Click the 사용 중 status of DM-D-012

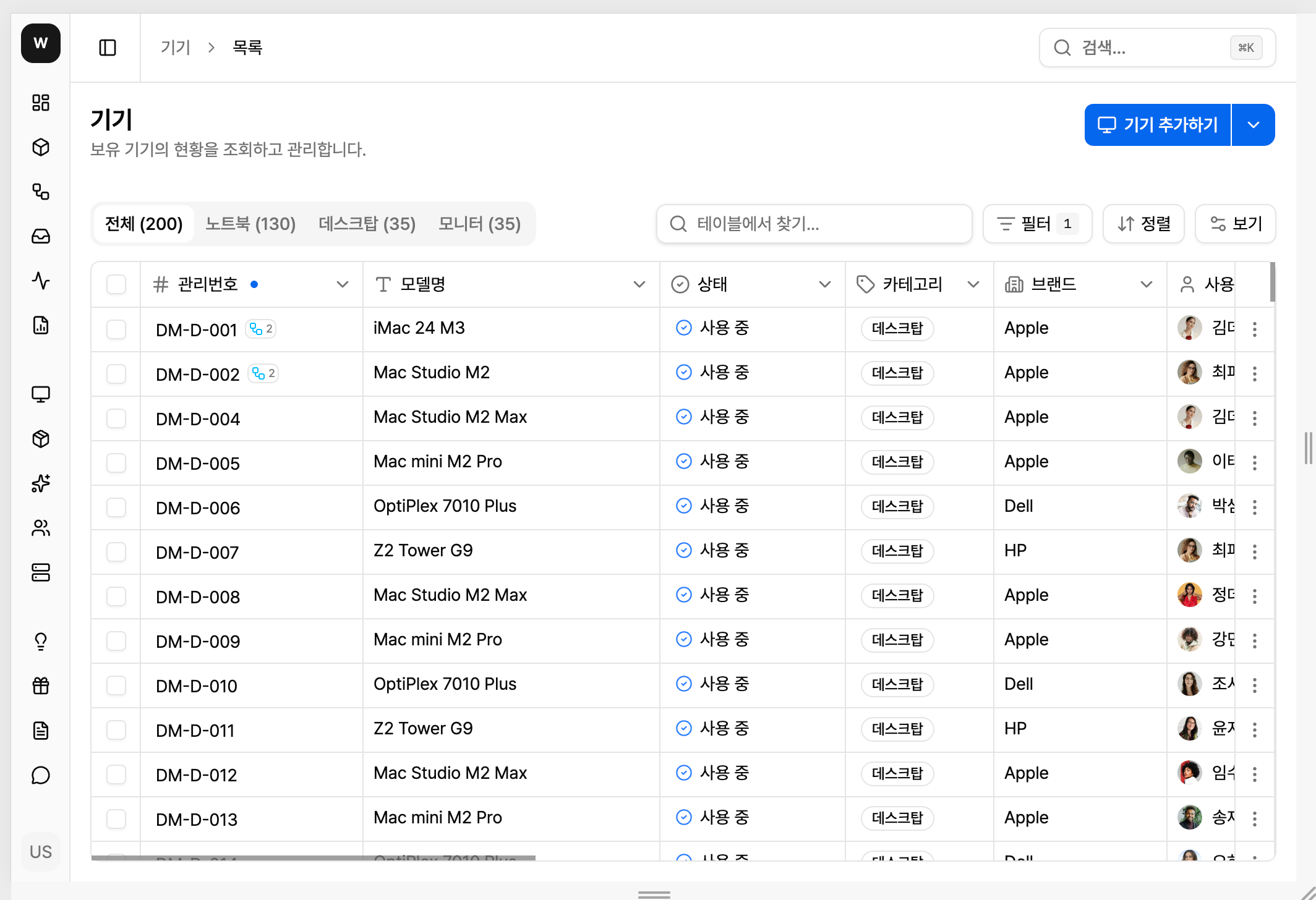tap(712, 773)
